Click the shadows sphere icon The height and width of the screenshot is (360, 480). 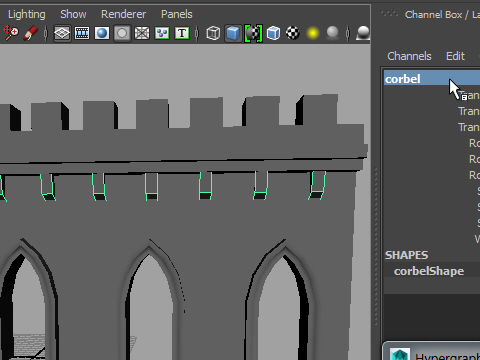point(333,33)
